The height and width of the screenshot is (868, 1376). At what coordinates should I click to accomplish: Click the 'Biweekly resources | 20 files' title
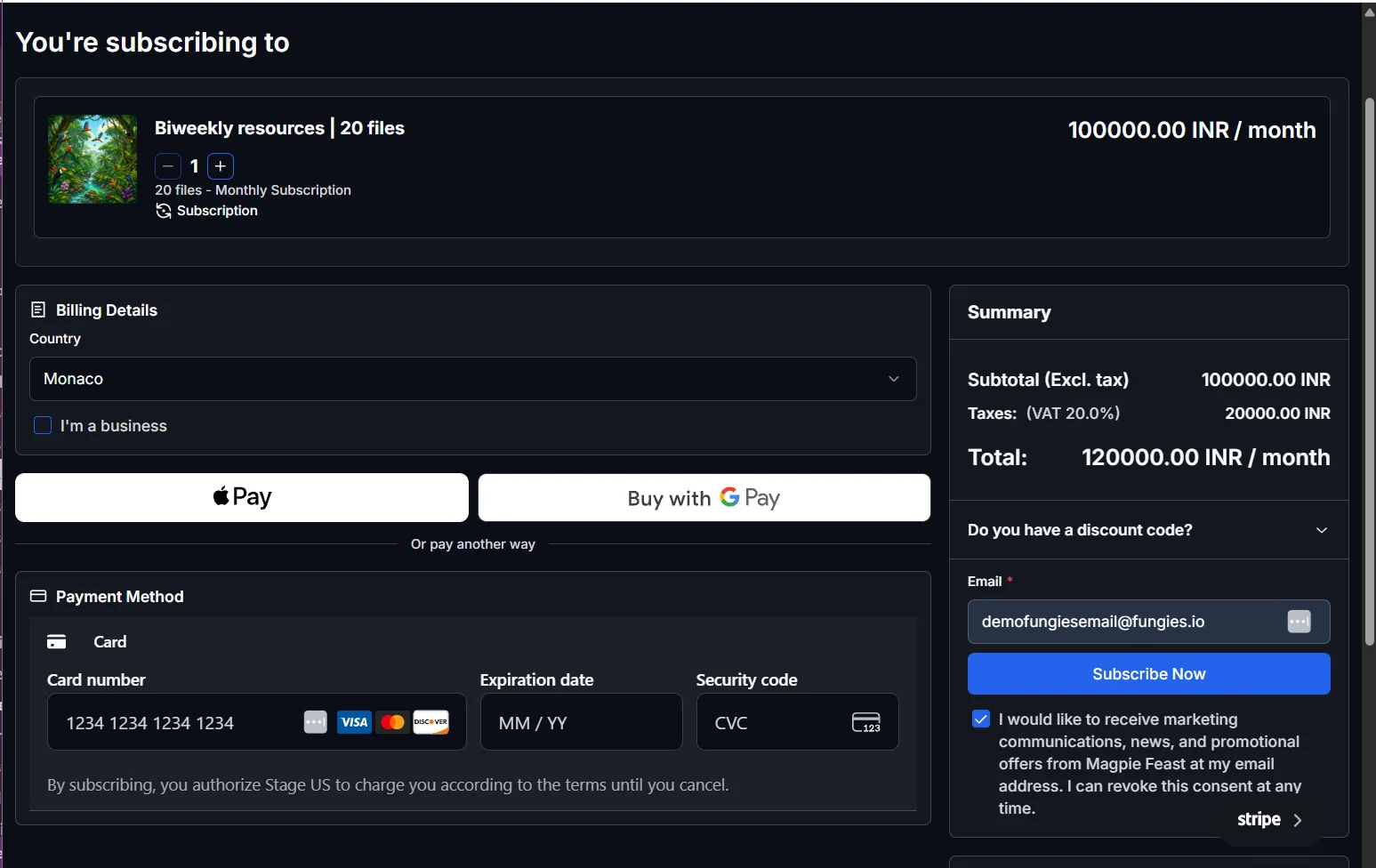point(279,128)
